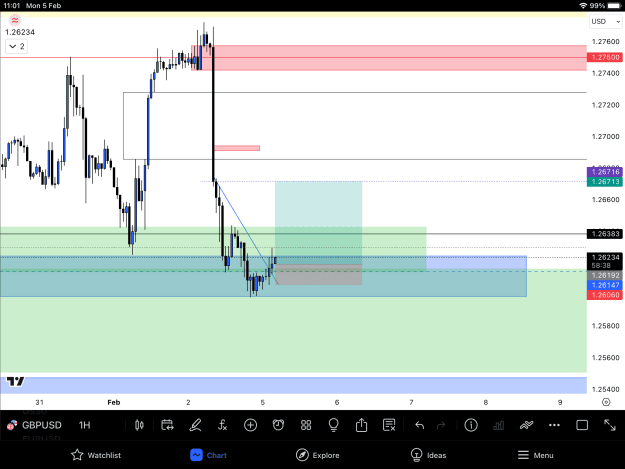Switch to the Ideas tab
Screen dimensions: 625x469
tap(428, 455)
